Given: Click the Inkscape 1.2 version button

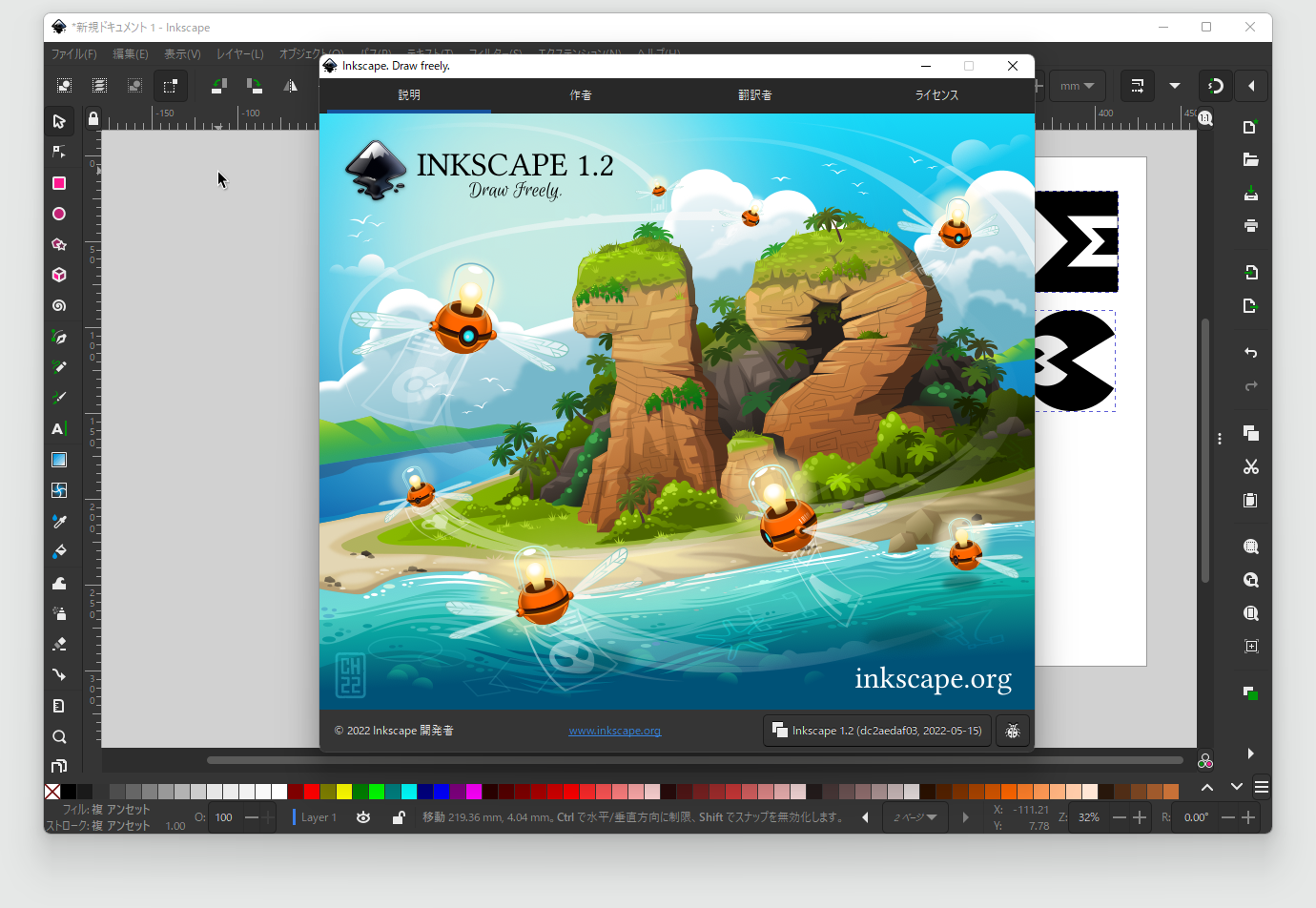Looking at the screenshot, I should [876, 731].
